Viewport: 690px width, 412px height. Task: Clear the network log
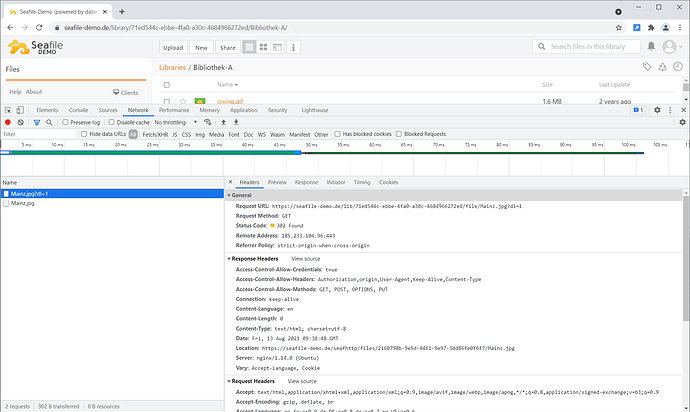pos(21,122)
